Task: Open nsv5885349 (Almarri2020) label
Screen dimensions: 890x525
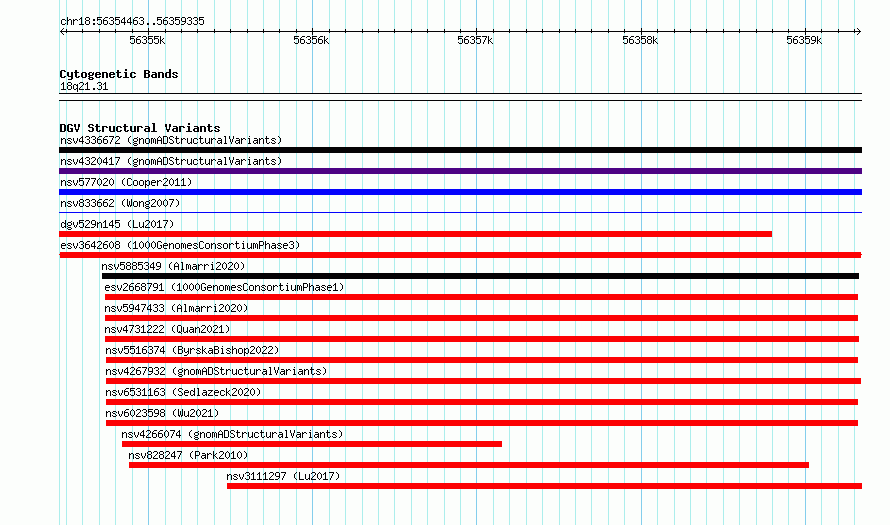Action: tap(173, 266)
